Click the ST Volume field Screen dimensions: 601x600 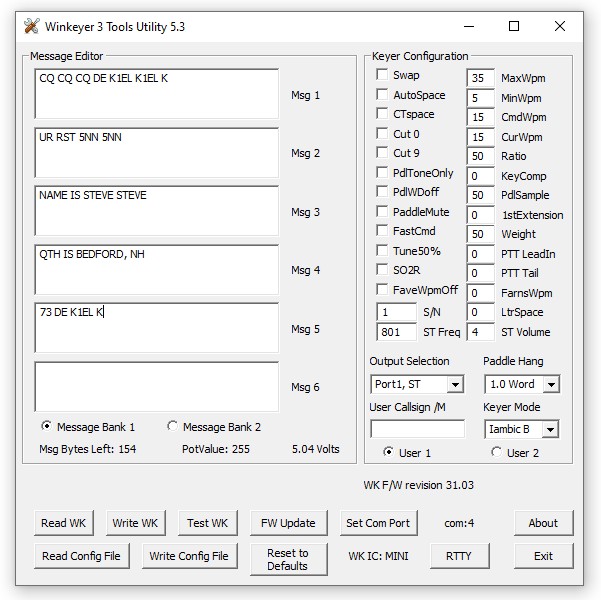pos(481,332)
